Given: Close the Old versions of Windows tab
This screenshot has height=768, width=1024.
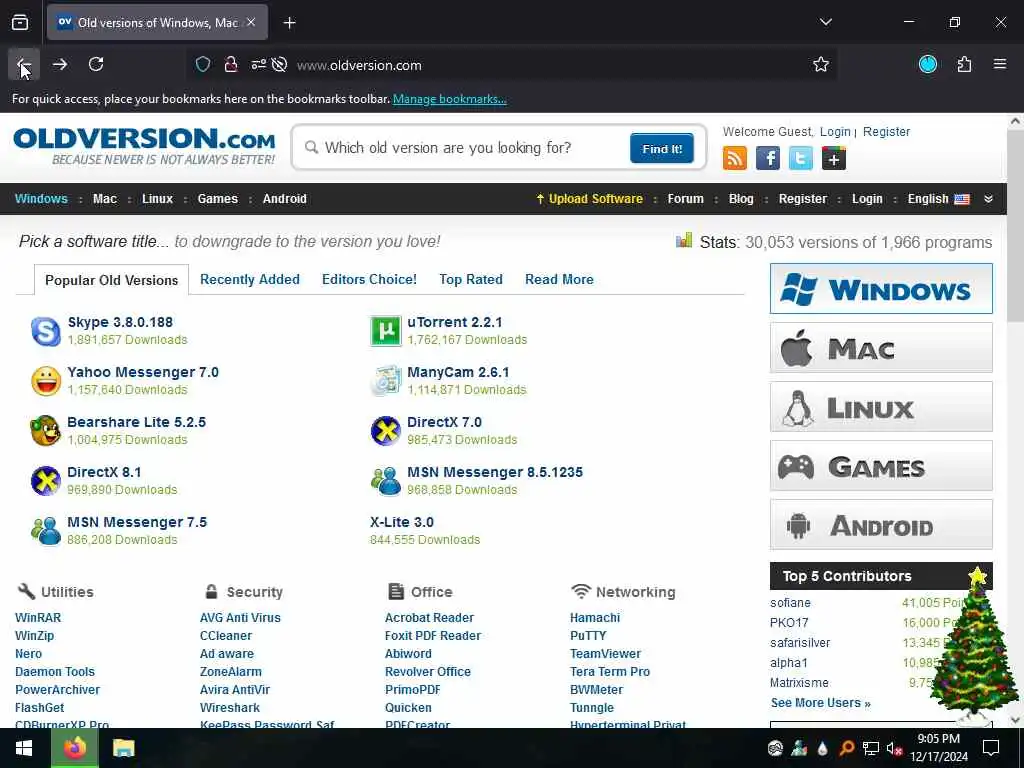Looking at the screenshot, I should click(x=251, y=23).
